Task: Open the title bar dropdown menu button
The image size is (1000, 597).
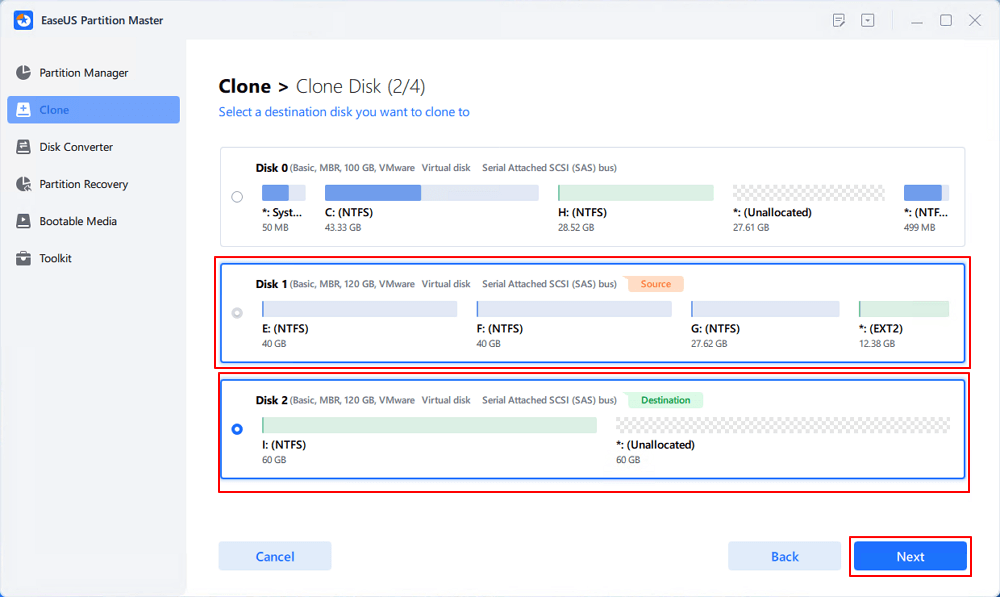Action: 868,20
